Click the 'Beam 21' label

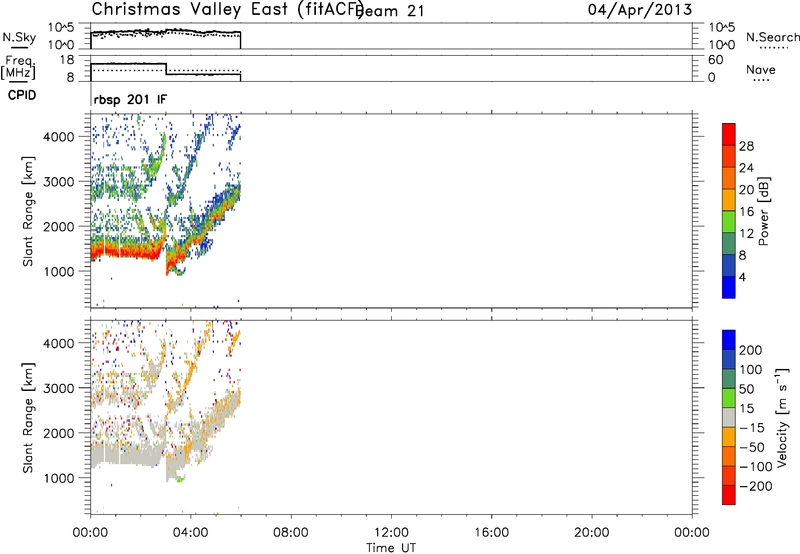(x=391, y=11)
